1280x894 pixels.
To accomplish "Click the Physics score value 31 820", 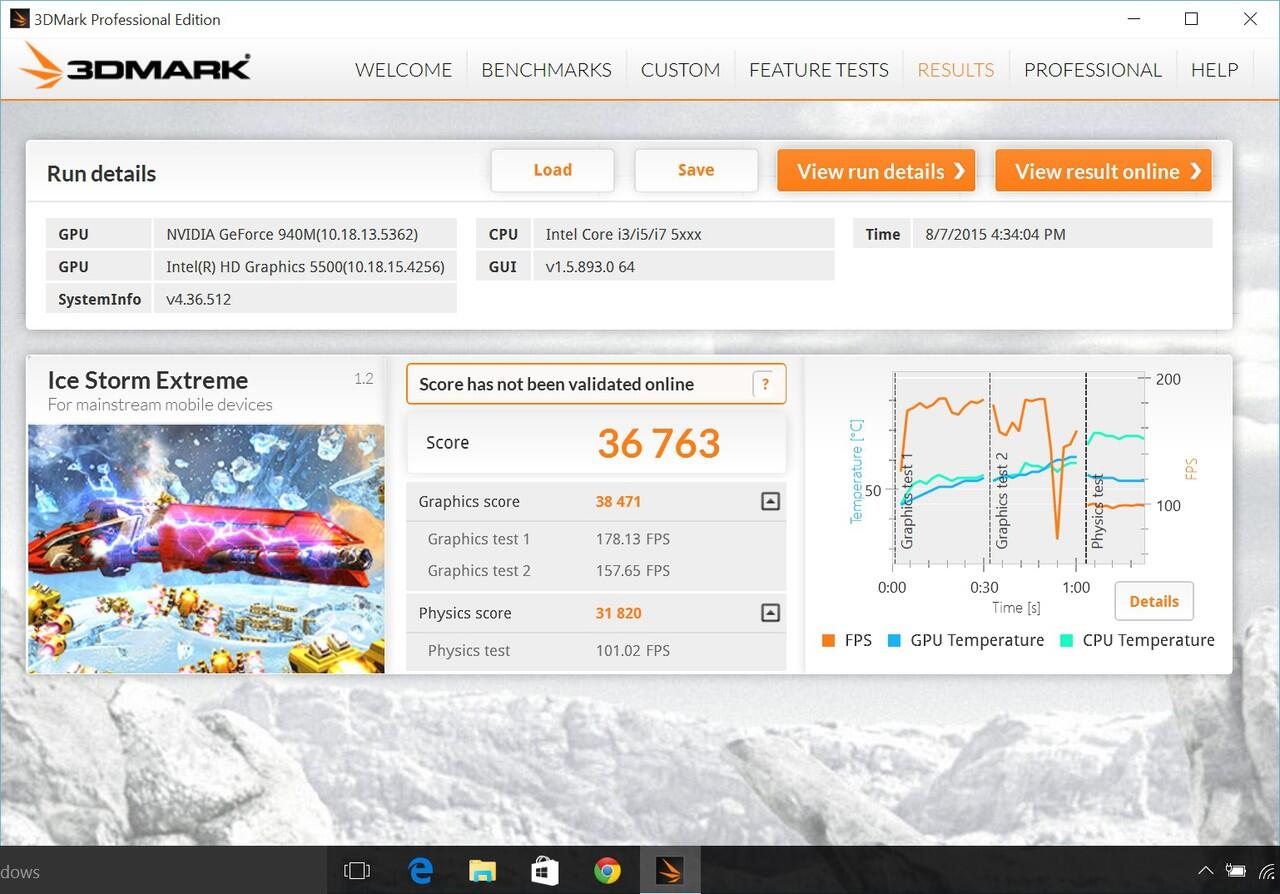I will tap(618, 613).
